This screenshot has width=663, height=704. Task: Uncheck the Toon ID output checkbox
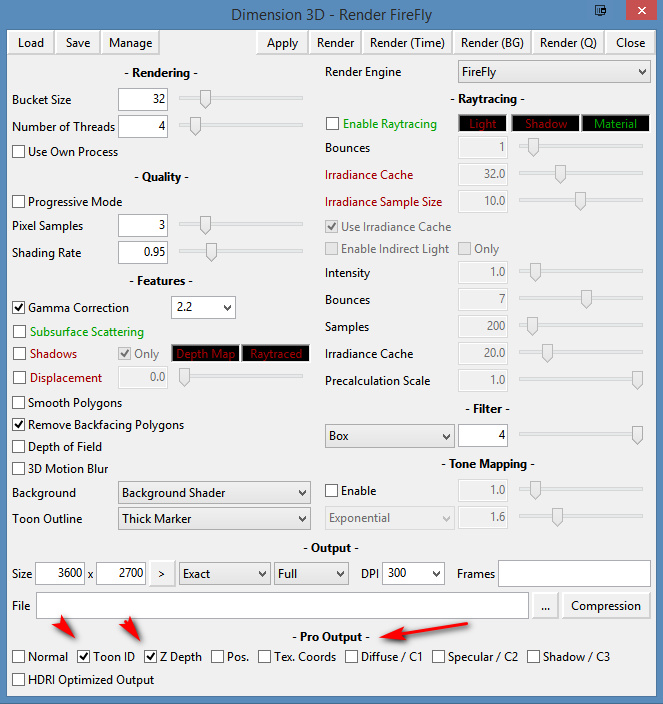pos(83,657)
